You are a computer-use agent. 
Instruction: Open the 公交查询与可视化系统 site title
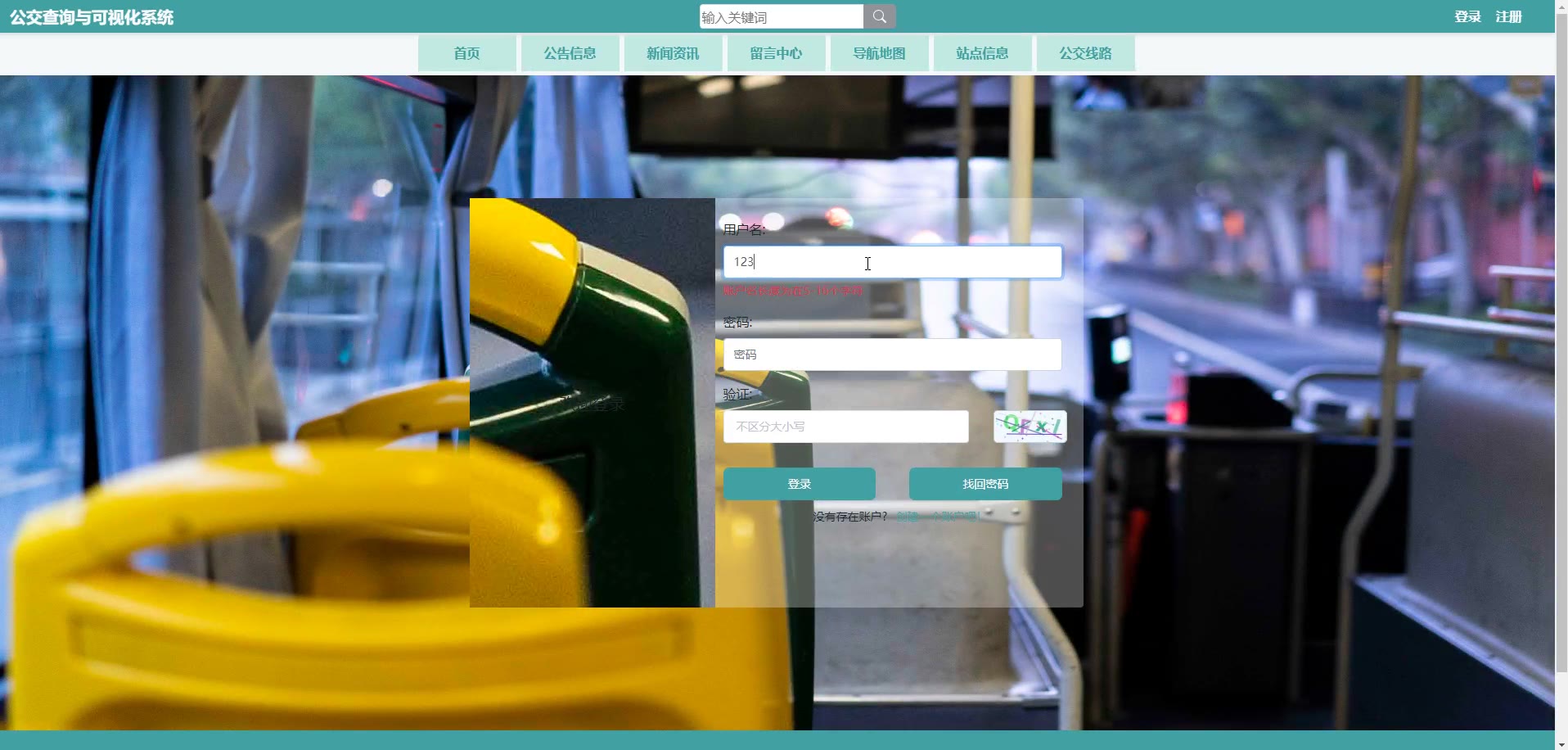[x=92, y=17]
